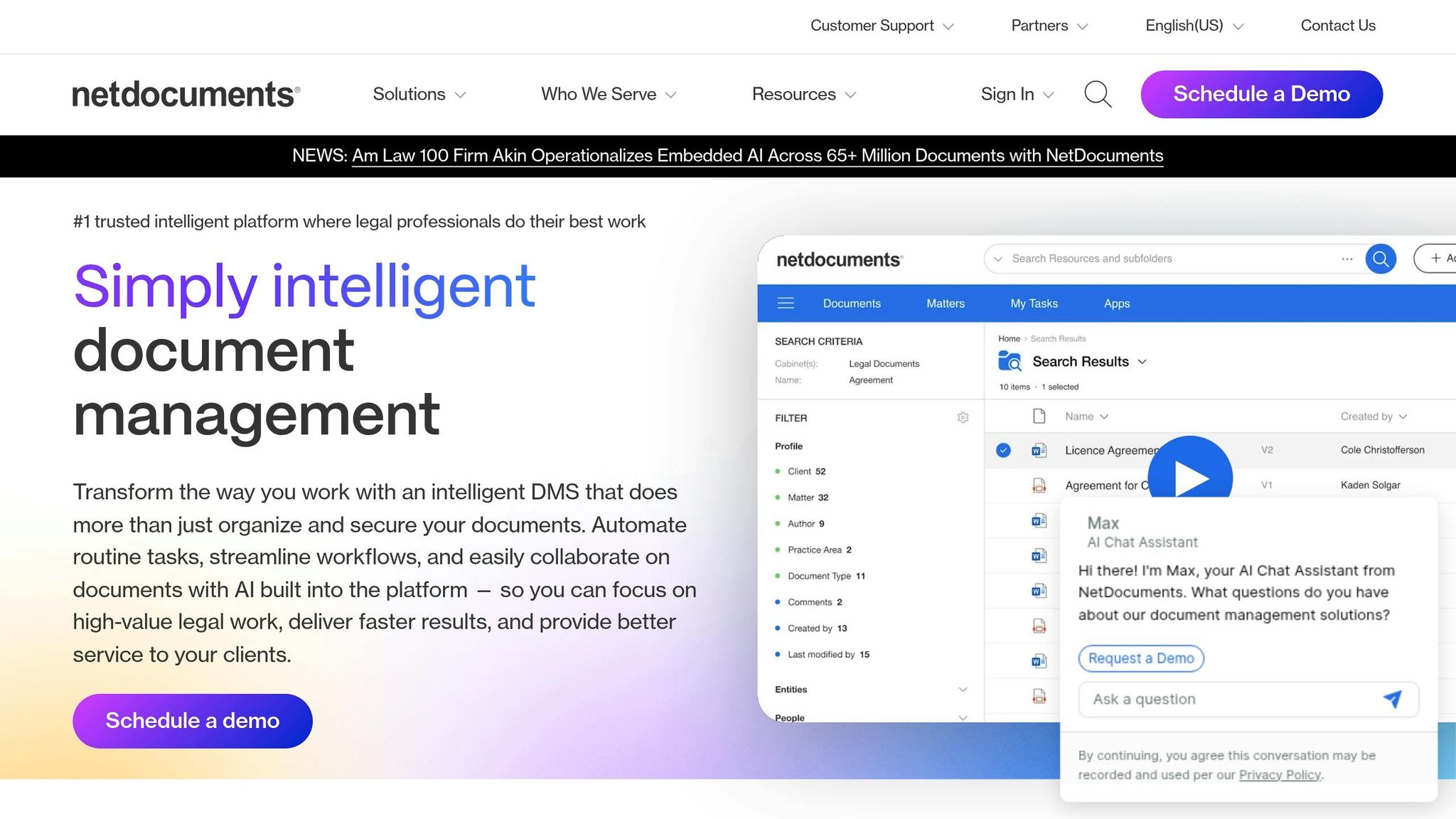Expand the People filter section
1456x819 pixels.
[870, 717]
